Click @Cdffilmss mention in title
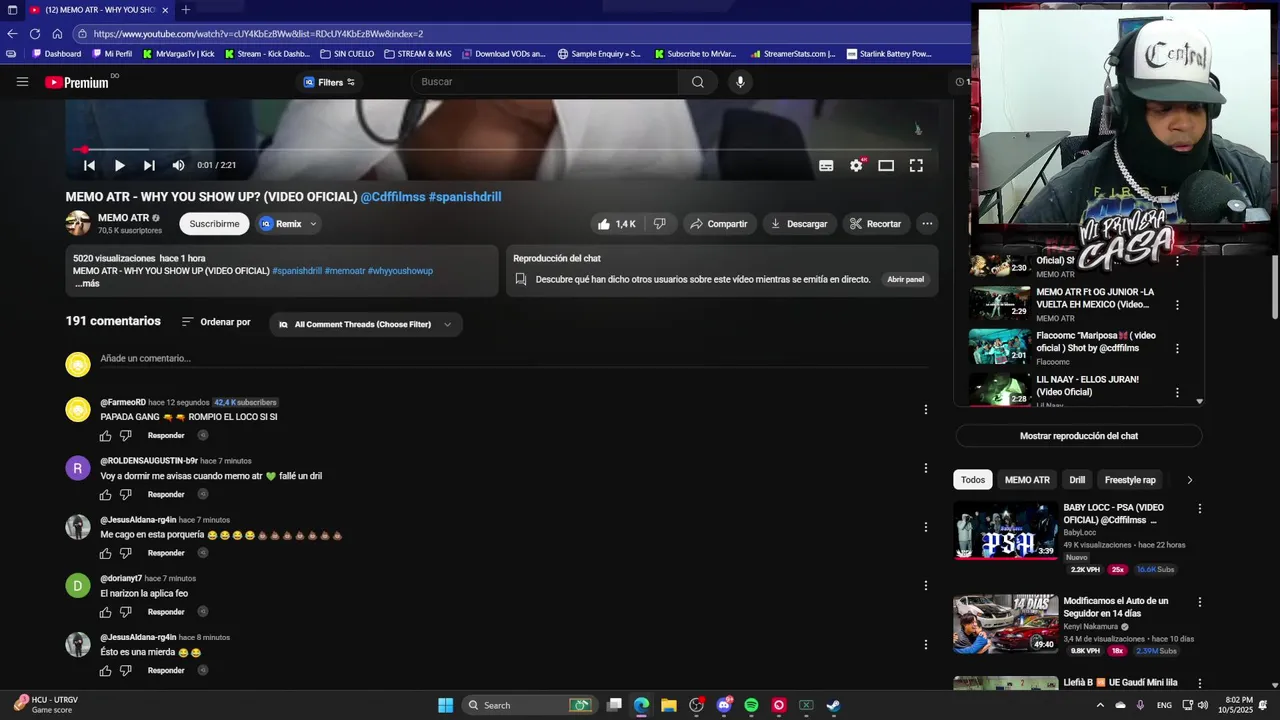 (393, 197)
